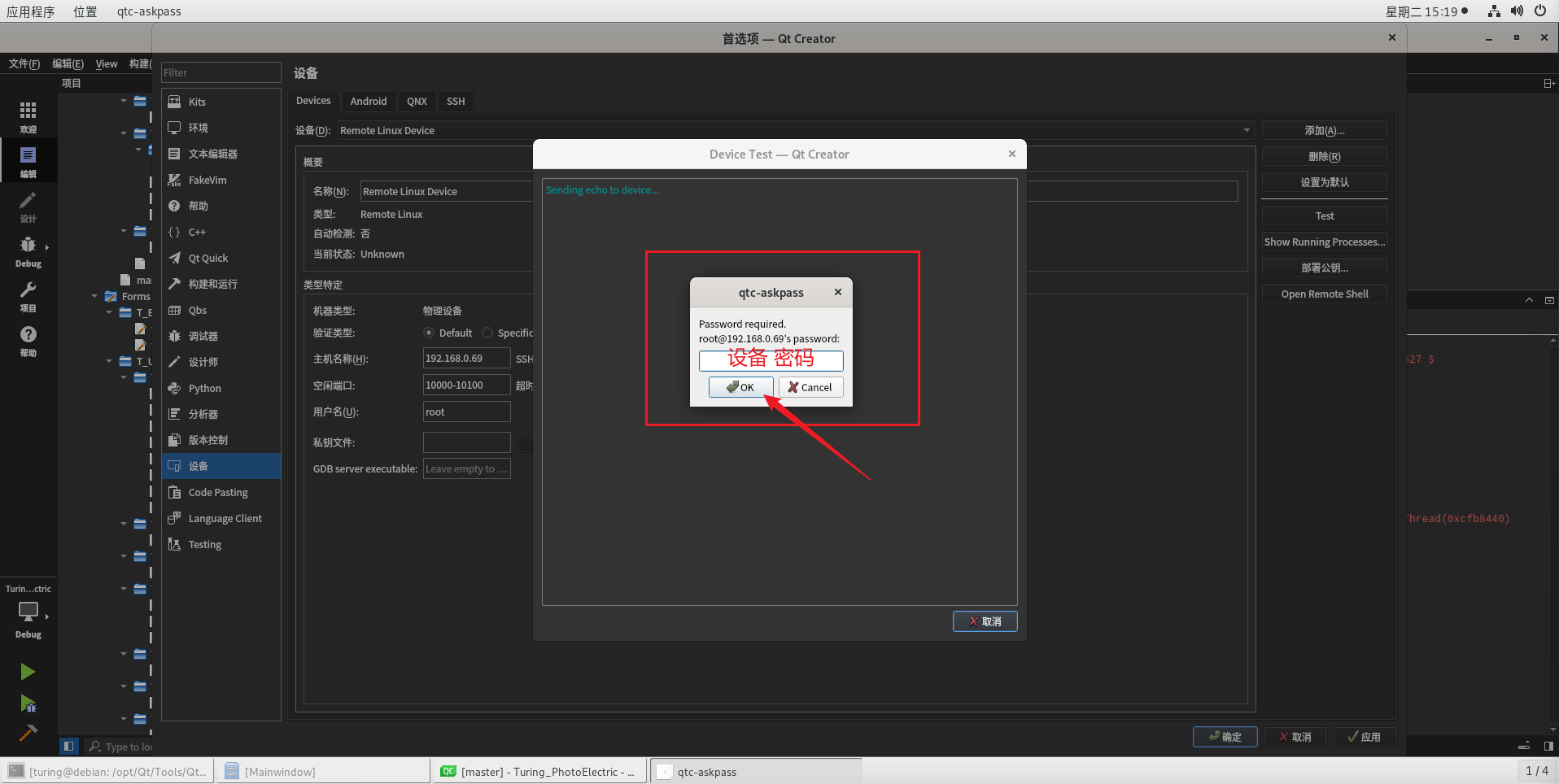Click 取消 in Device Test dialog
The image size is (1559, 784).
click(985, 621)
